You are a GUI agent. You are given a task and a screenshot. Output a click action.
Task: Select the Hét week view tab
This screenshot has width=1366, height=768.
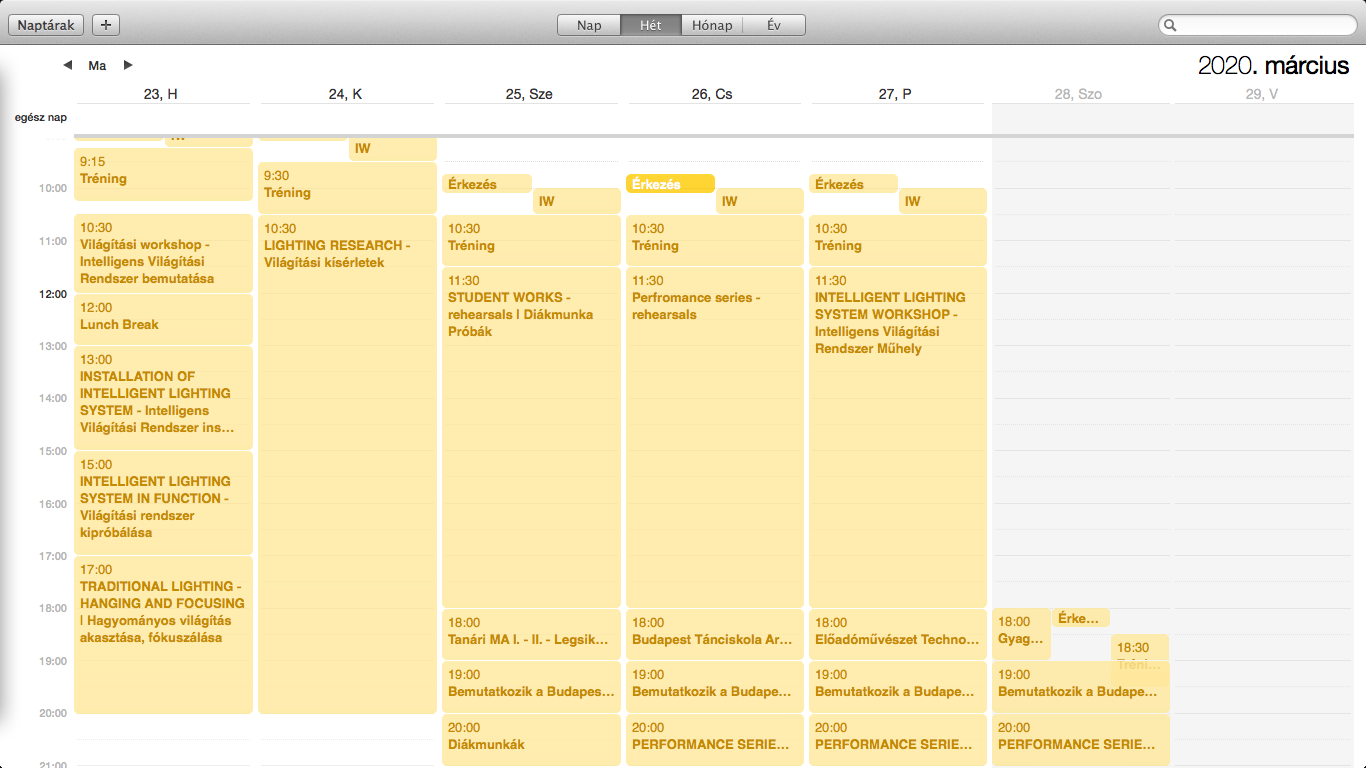point(651,25)
